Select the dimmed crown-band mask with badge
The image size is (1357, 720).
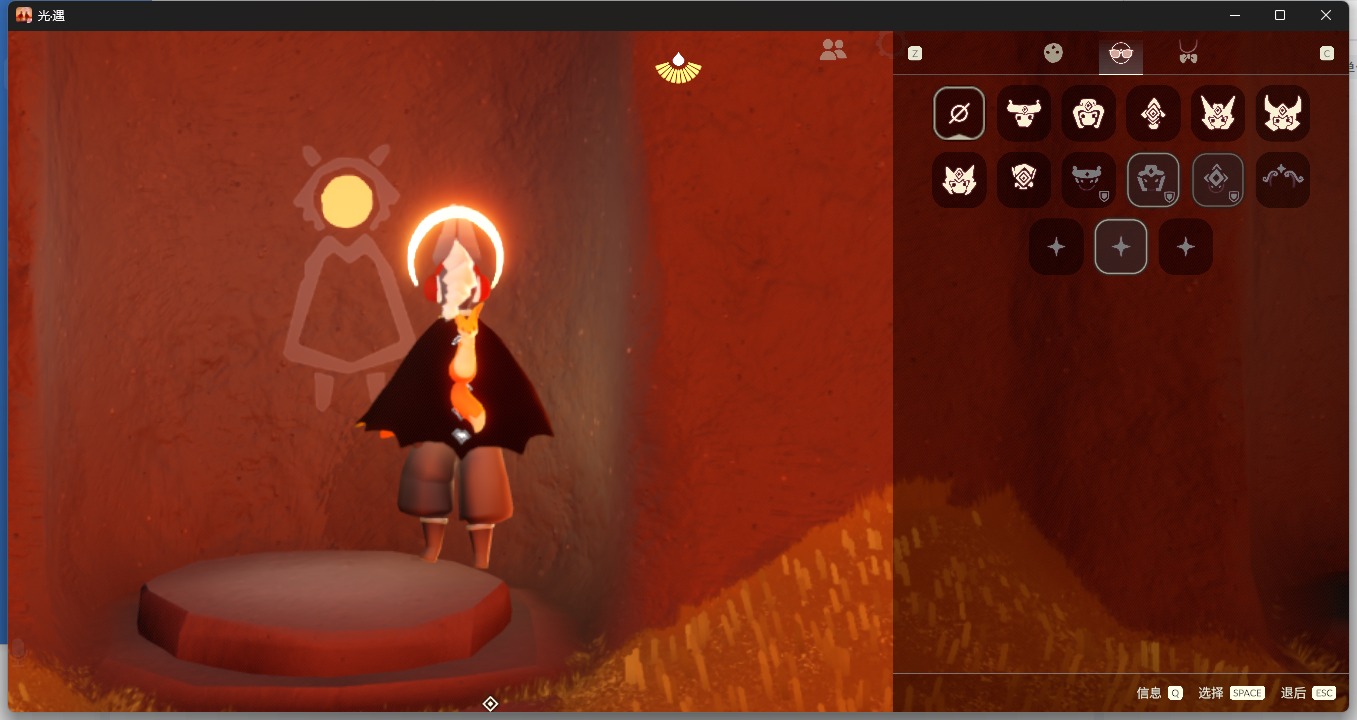(x=1088, y=180)
